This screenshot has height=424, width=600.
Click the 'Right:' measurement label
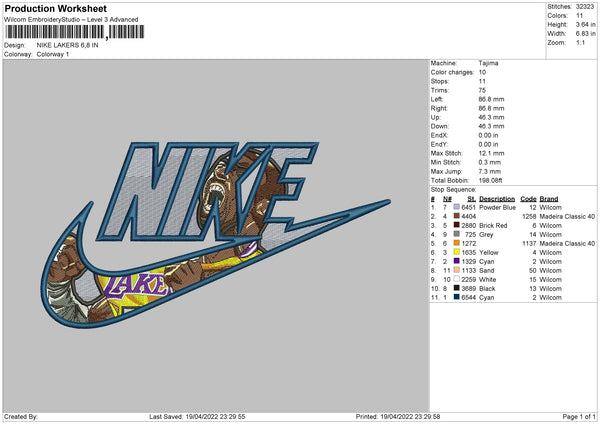[439, 108]
